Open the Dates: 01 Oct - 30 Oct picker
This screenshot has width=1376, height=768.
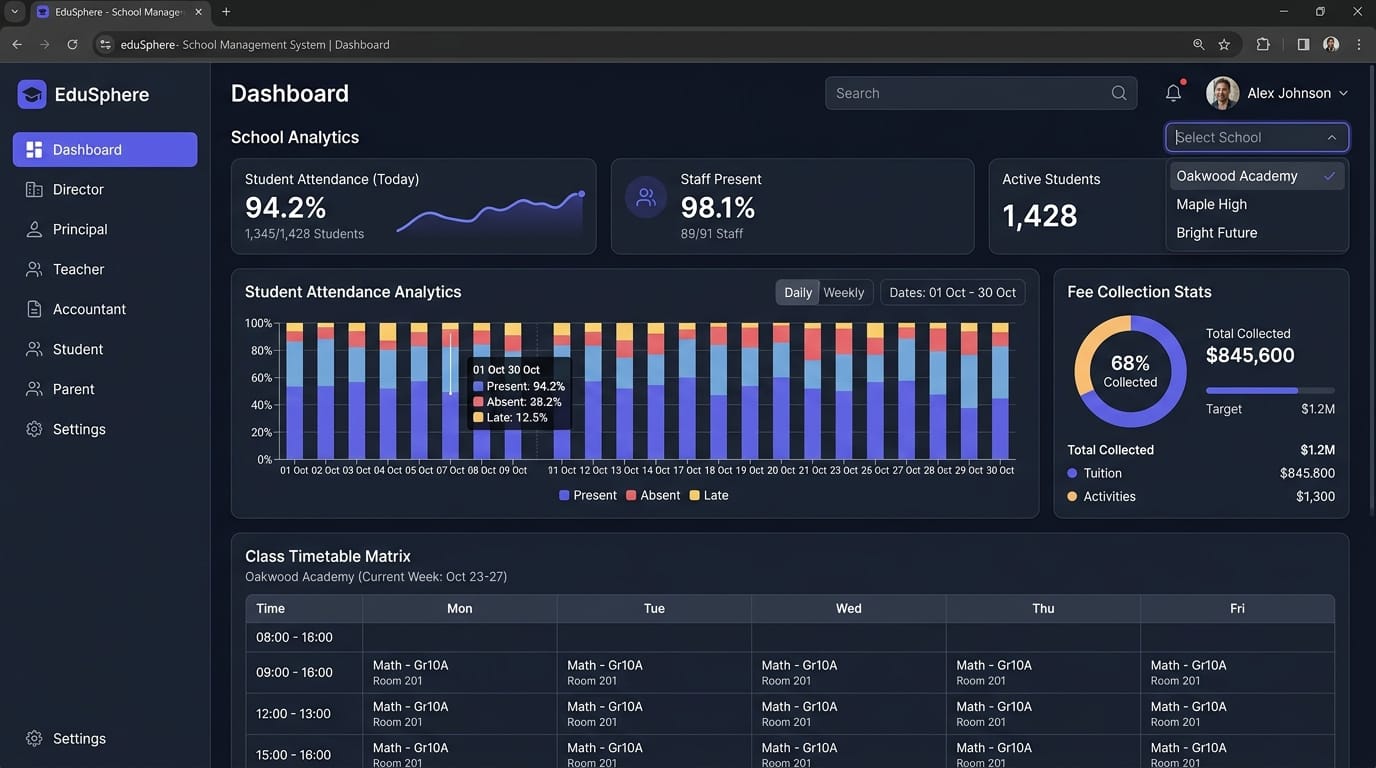(952, 292)
